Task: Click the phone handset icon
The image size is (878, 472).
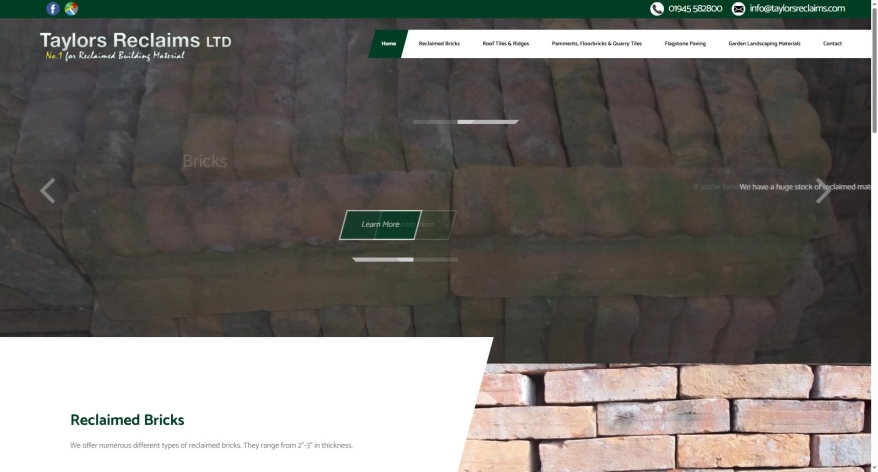Action: 657,8
